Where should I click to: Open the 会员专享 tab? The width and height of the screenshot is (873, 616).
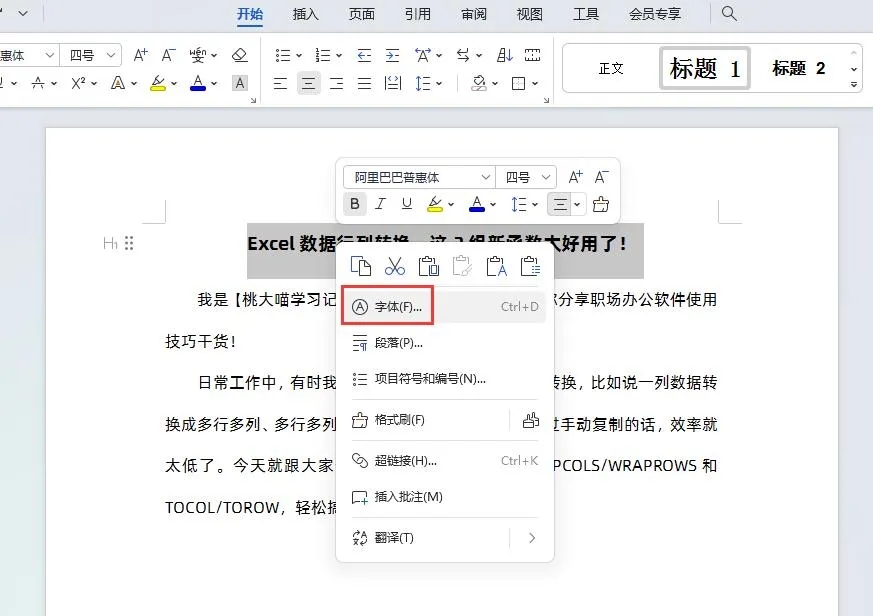pos(655,14)
